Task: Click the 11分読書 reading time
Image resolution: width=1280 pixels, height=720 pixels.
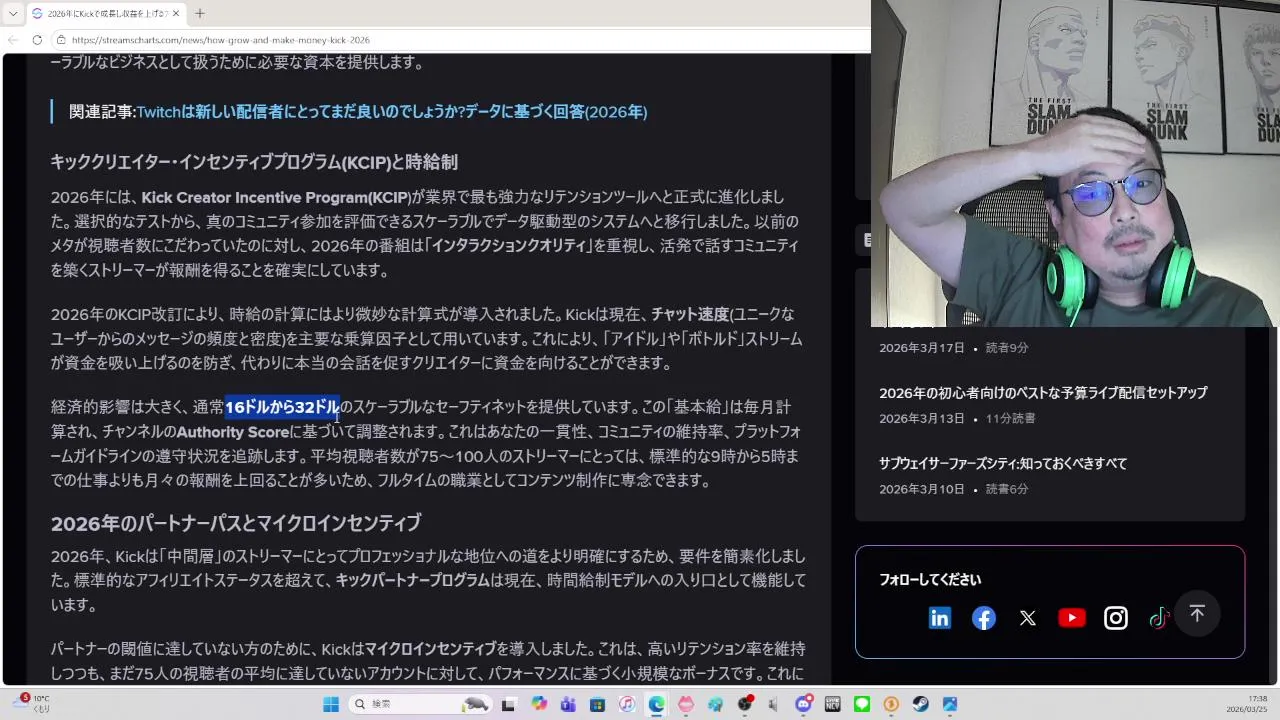Action: pos(1010,419)
